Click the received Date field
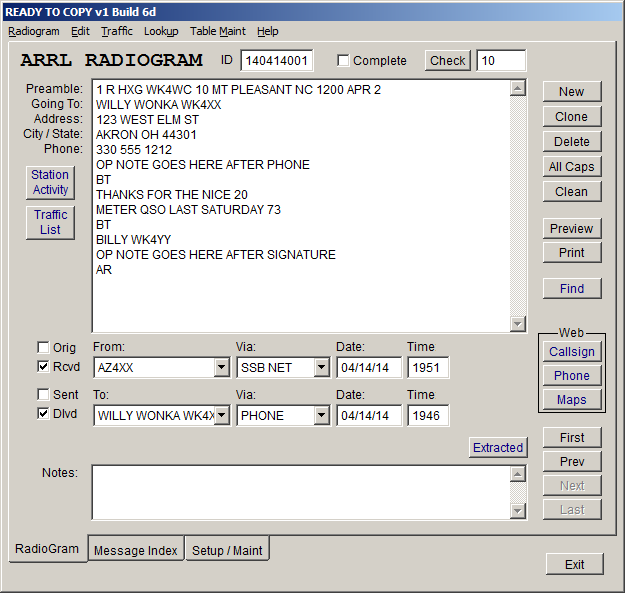625x593 pixels. [x=369, y=367]
